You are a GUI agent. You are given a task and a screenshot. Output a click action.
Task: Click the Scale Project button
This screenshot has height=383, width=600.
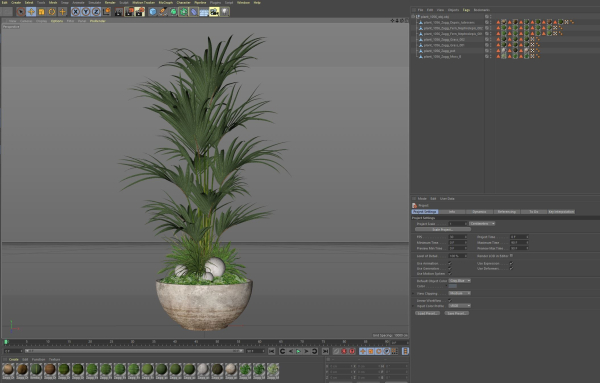tap(443, 230)
